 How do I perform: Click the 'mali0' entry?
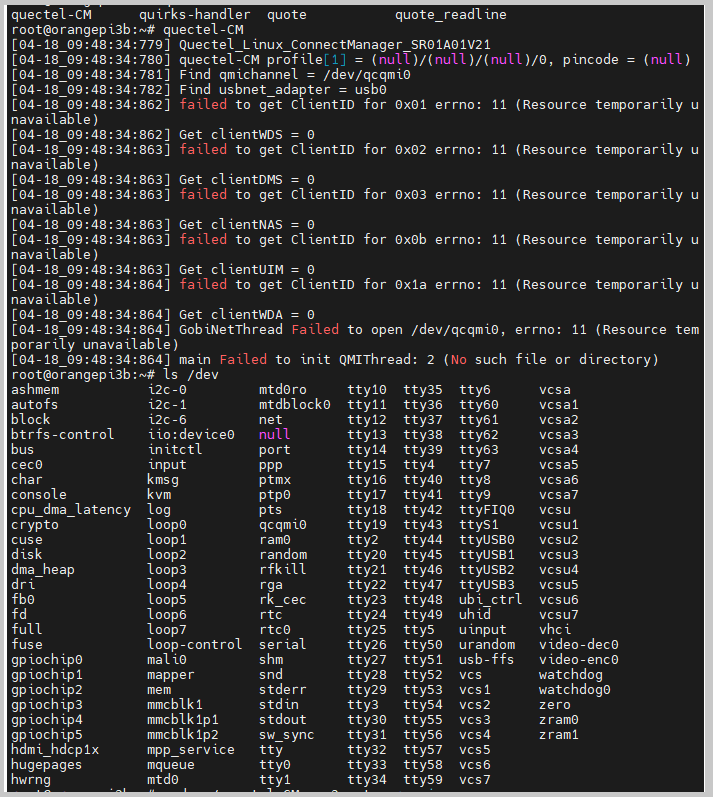pyautogui.click(x=167, y=660)
